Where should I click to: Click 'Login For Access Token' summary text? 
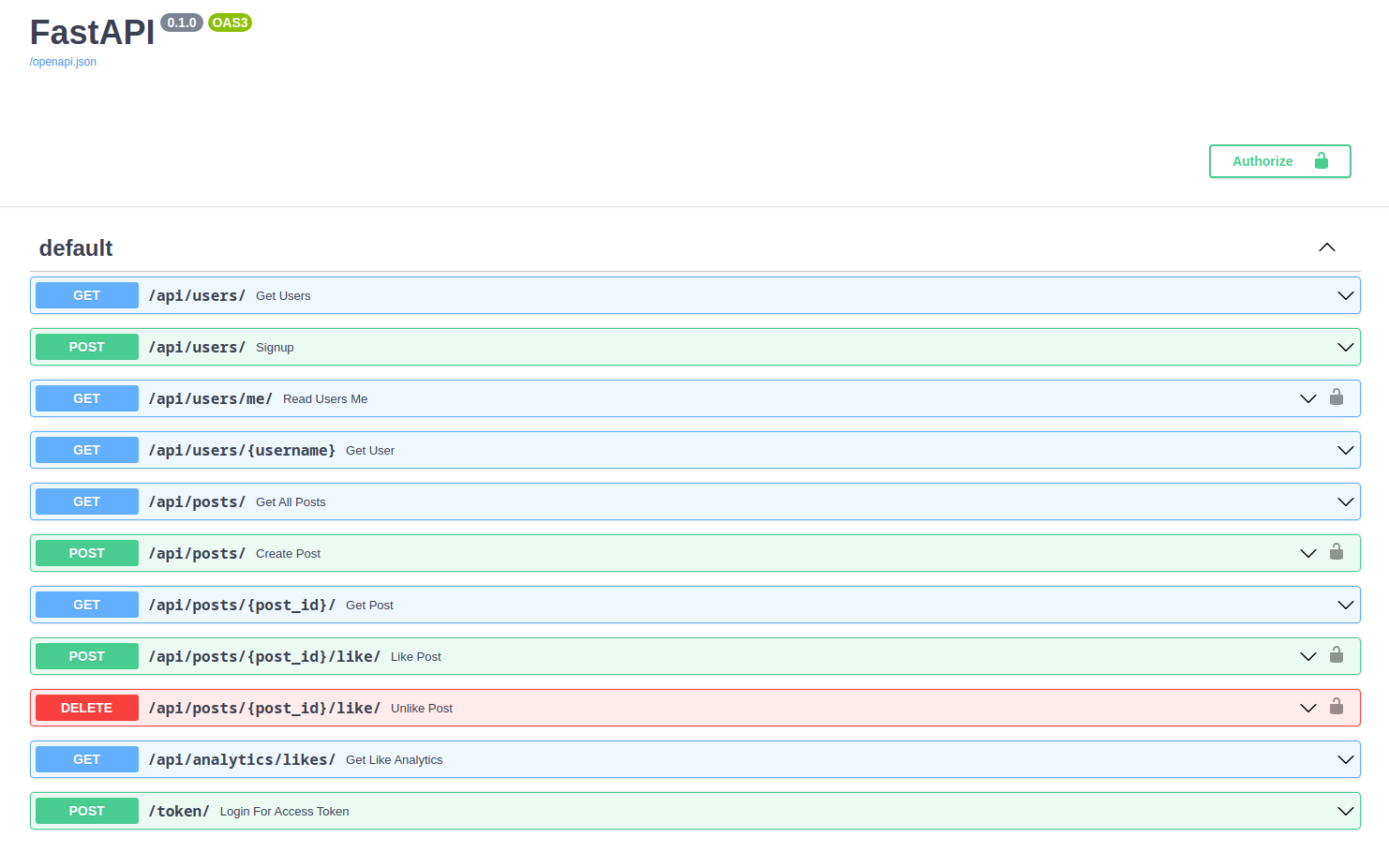click(285, 812)
